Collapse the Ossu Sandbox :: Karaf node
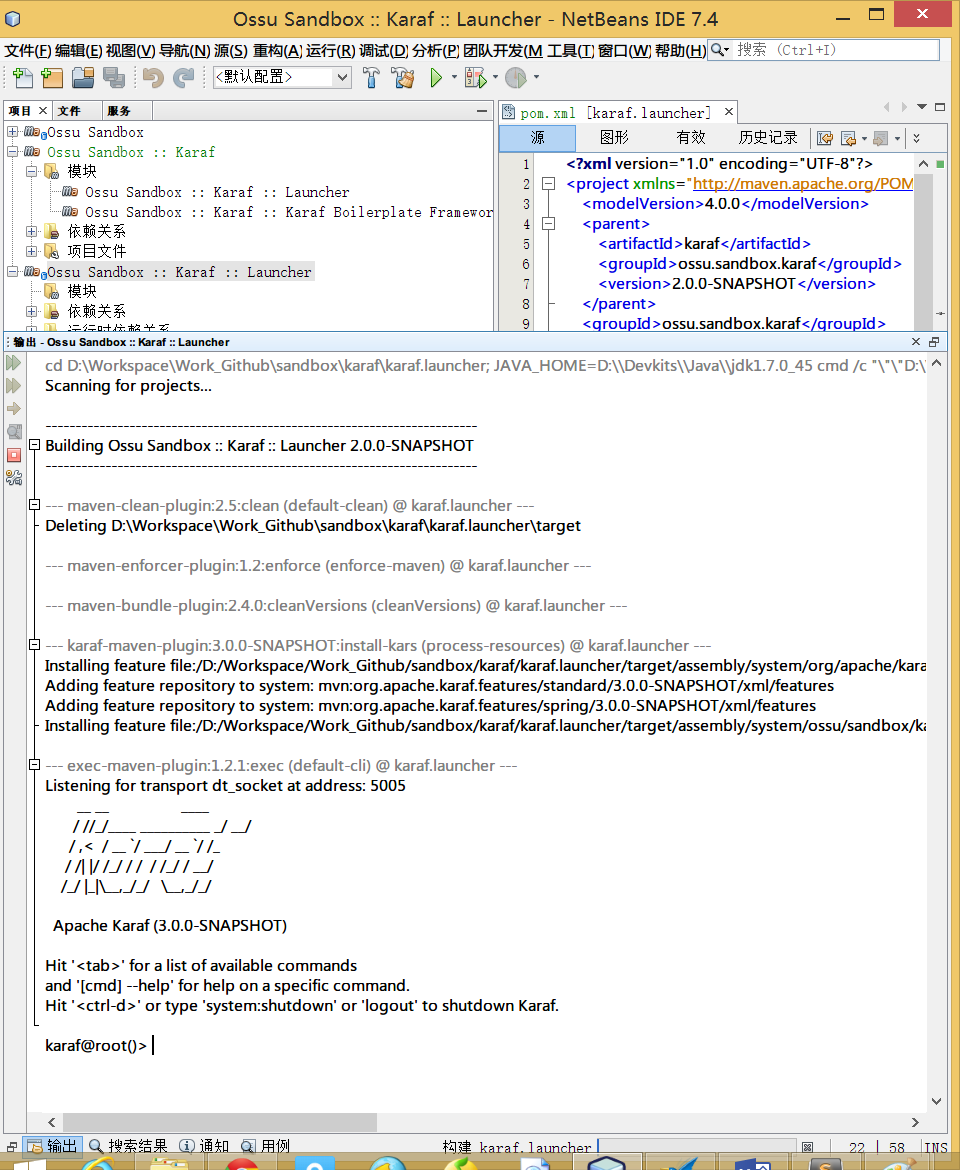The width and height of the screenshot is (960, 1170). coord(13,151)
